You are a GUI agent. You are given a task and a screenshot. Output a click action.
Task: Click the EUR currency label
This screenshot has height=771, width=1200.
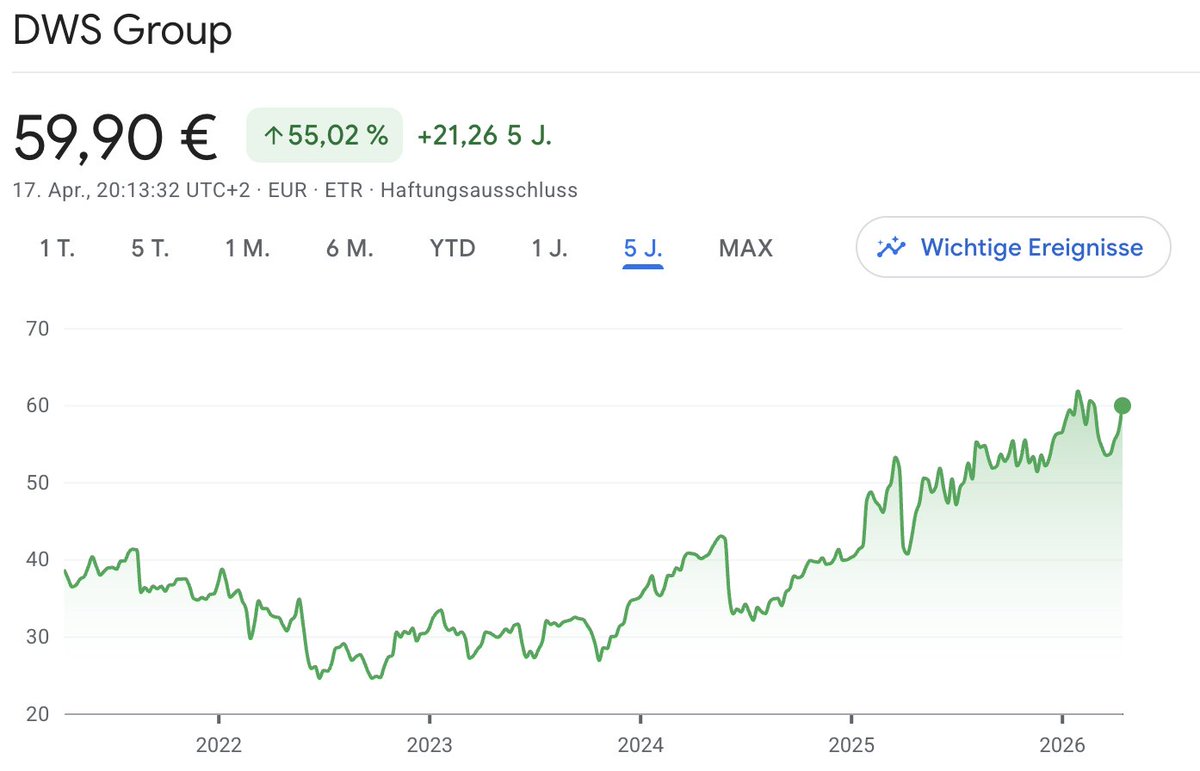pos(289,190)
